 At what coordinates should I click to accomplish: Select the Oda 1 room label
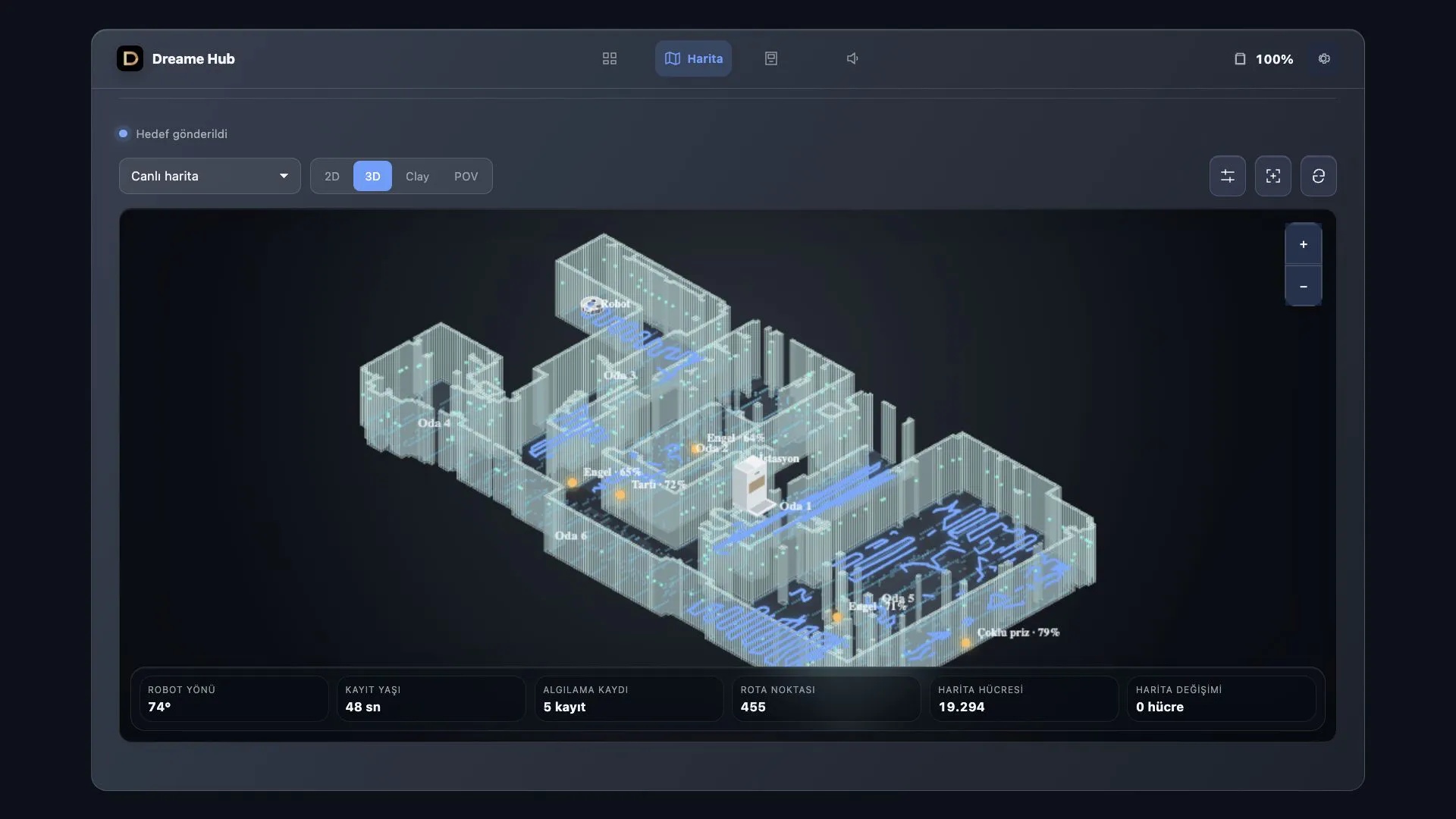pos(795,506)
